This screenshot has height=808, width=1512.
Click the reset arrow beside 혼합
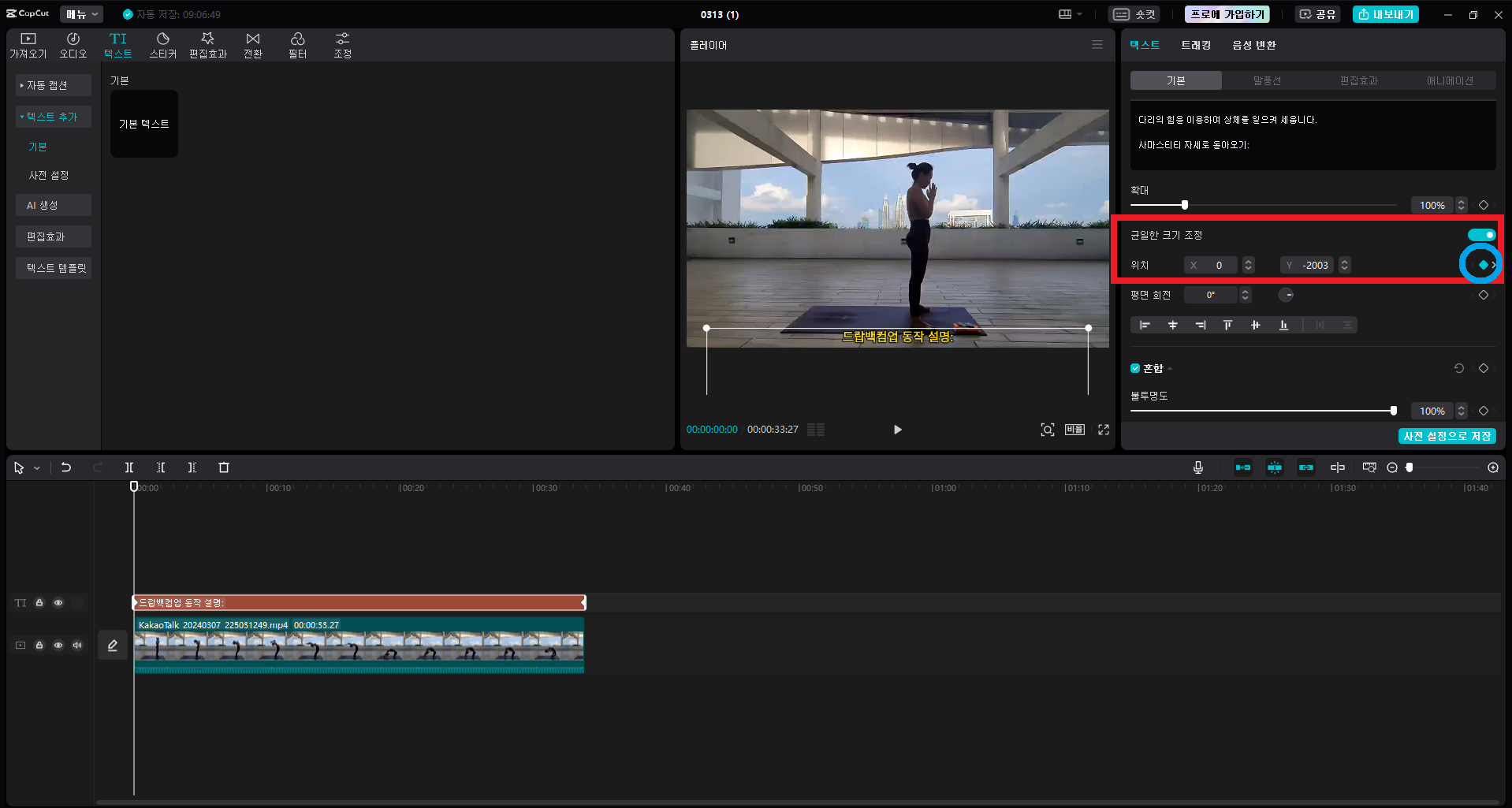coord(1459,368)
